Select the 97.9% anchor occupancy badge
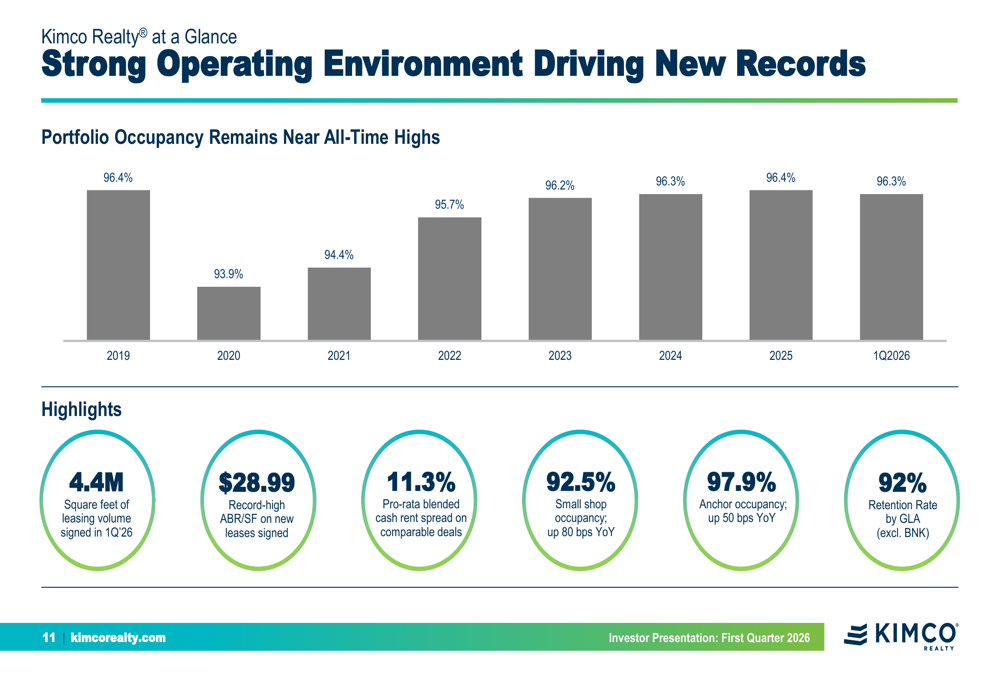 [741, 500]
